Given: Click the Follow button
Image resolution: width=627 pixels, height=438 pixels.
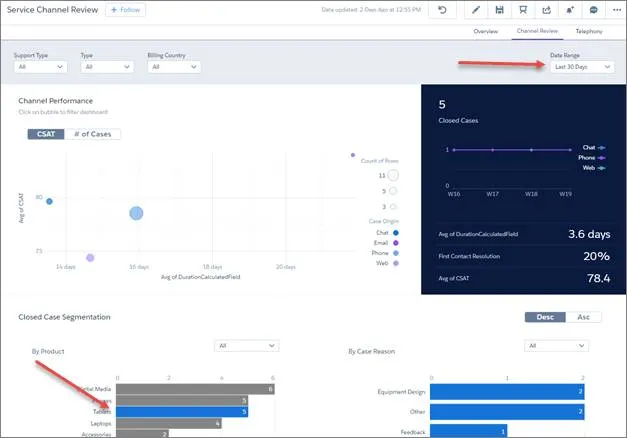Looking at the screenshot, I should 126,10.
